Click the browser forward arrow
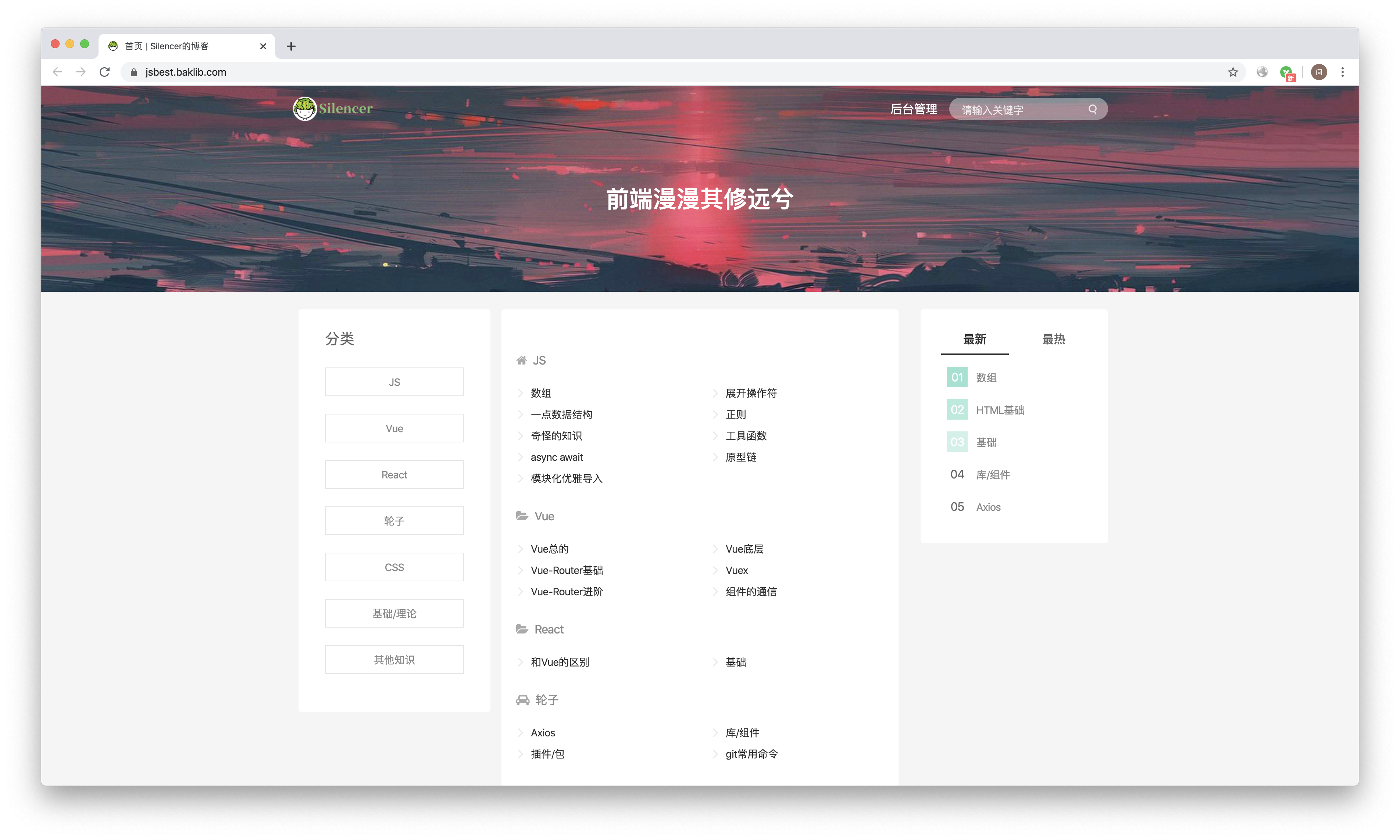 81,72
